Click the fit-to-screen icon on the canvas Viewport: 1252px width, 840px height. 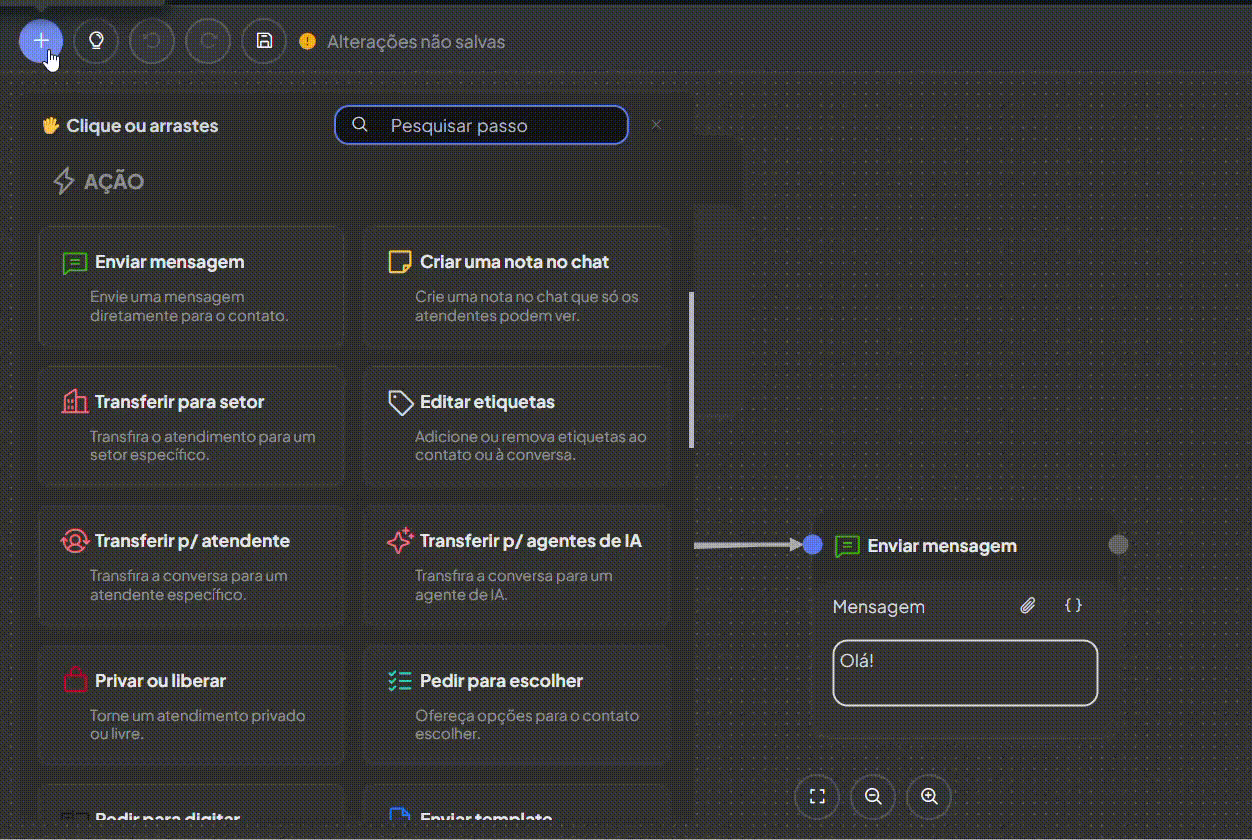[817, 796]
